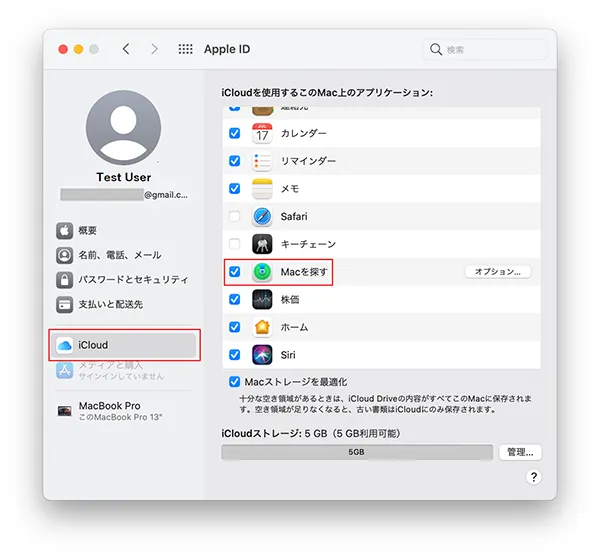The width and height of the screenshot is (600, 557).
Task: Open the 管理... storage button
Action: 520,452
